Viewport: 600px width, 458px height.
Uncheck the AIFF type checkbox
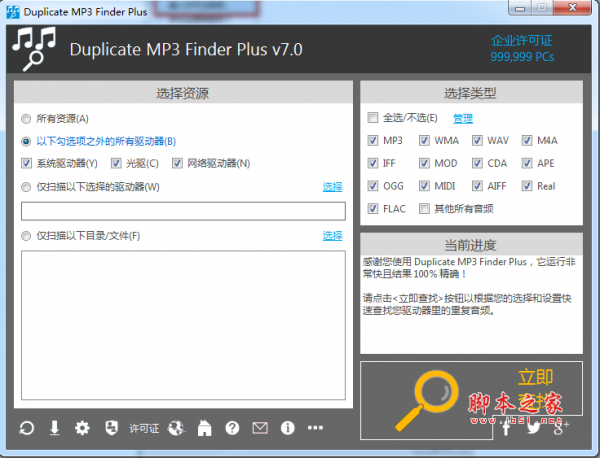477,186
